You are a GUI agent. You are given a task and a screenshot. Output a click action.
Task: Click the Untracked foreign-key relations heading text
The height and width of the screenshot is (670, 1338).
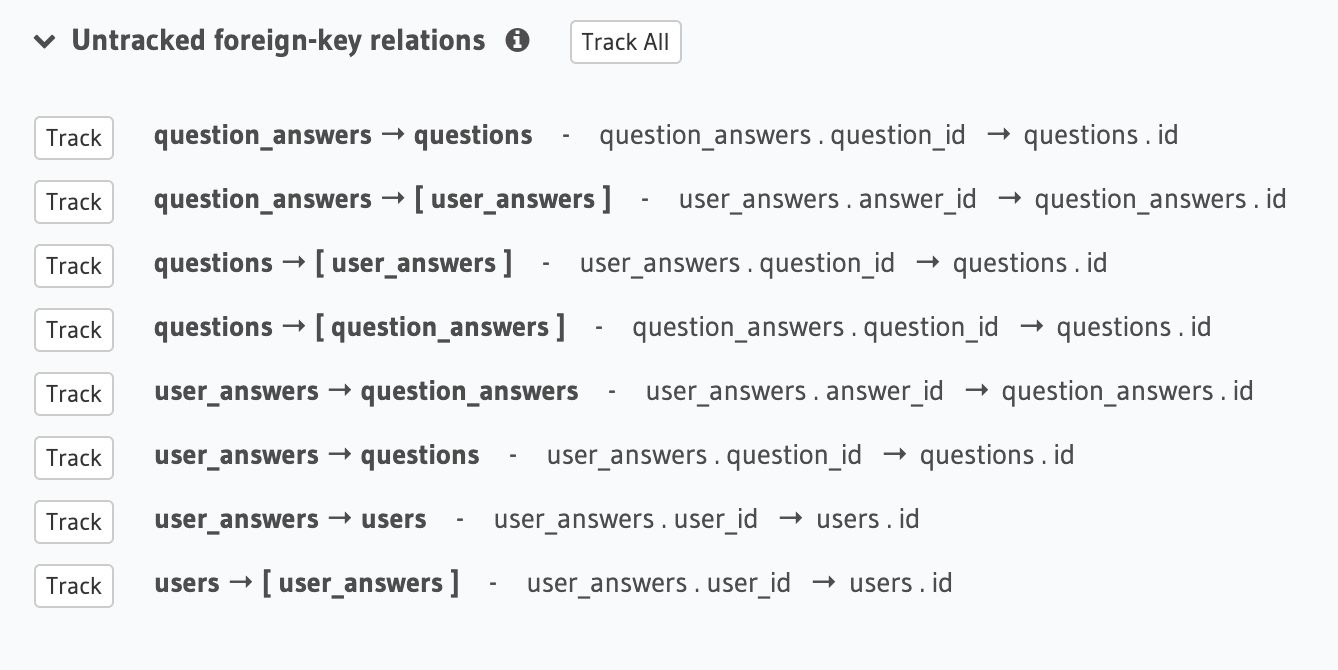tap(278, 41)
